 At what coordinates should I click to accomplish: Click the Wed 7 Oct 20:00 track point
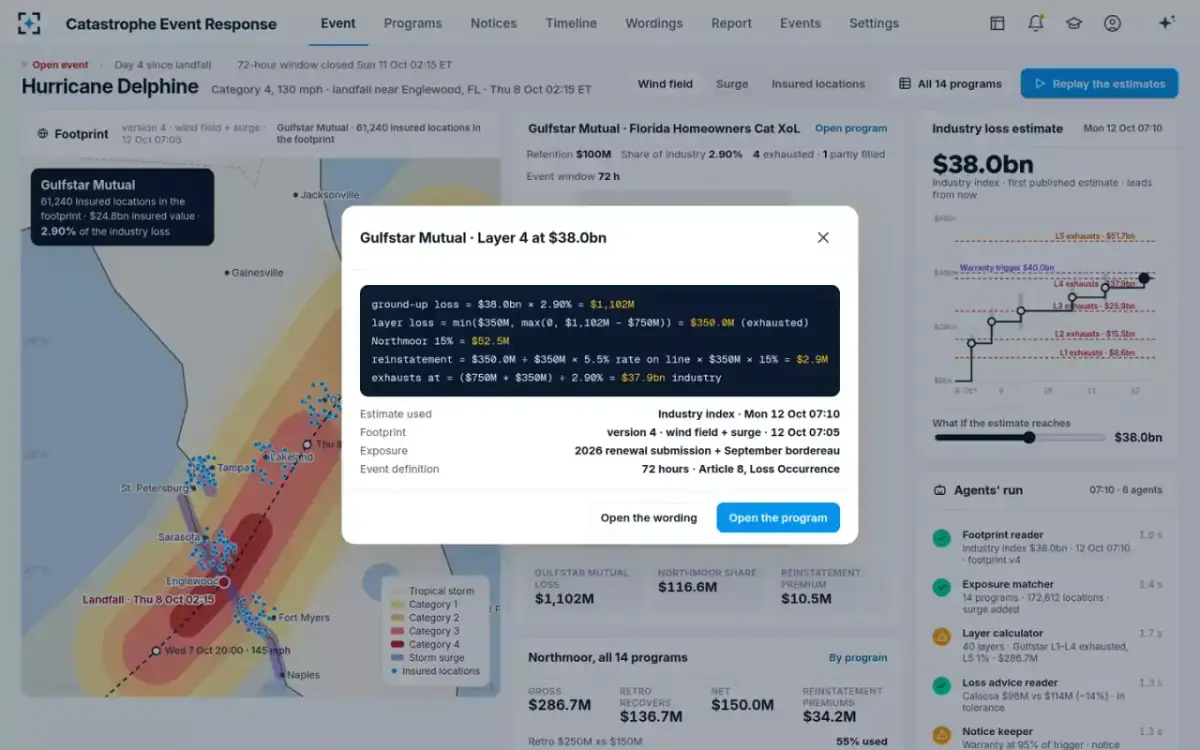click(156, 650)
